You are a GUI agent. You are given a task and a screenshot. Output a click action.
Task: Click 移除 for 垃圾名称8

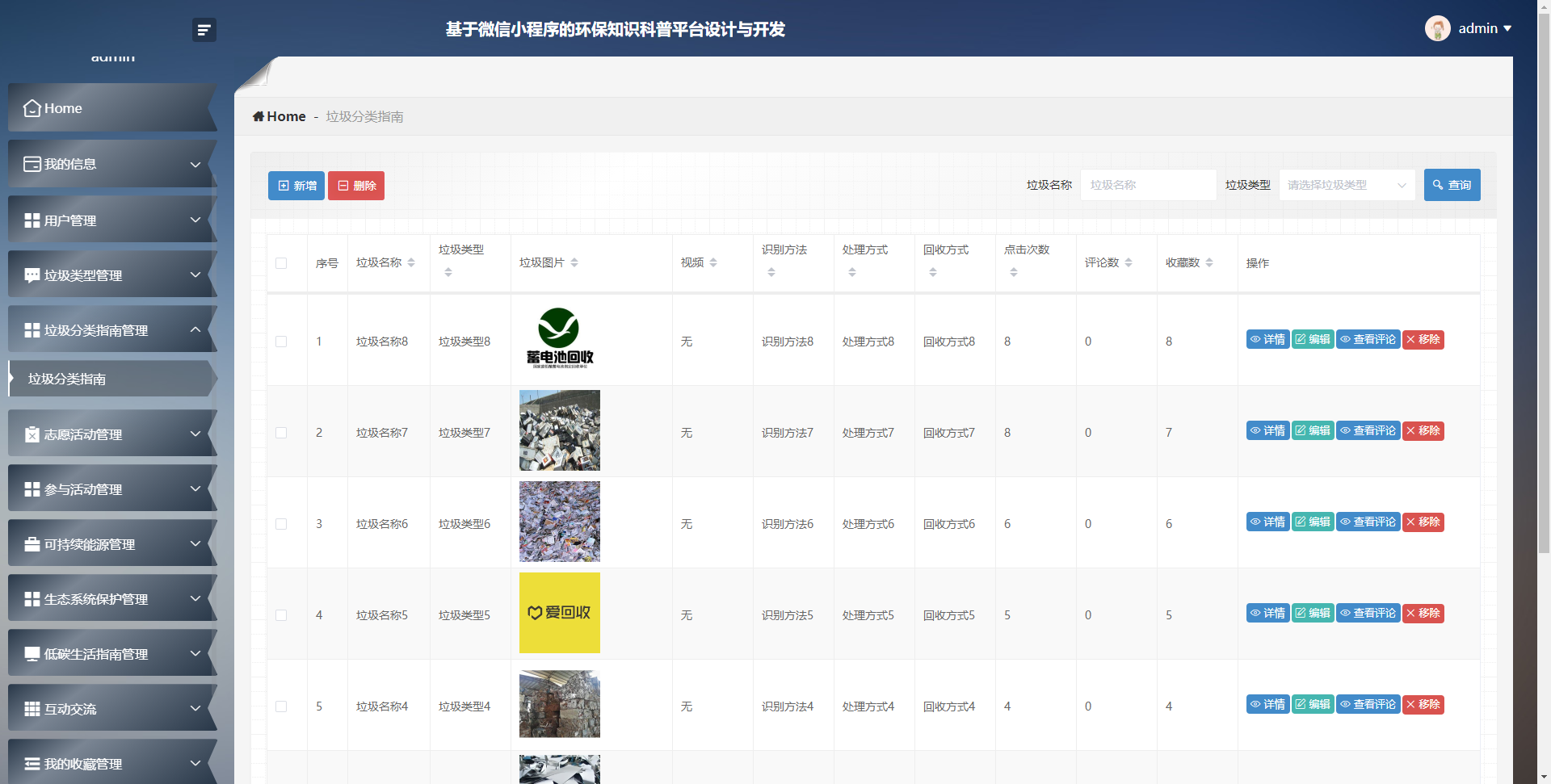tap(1423, 340)
